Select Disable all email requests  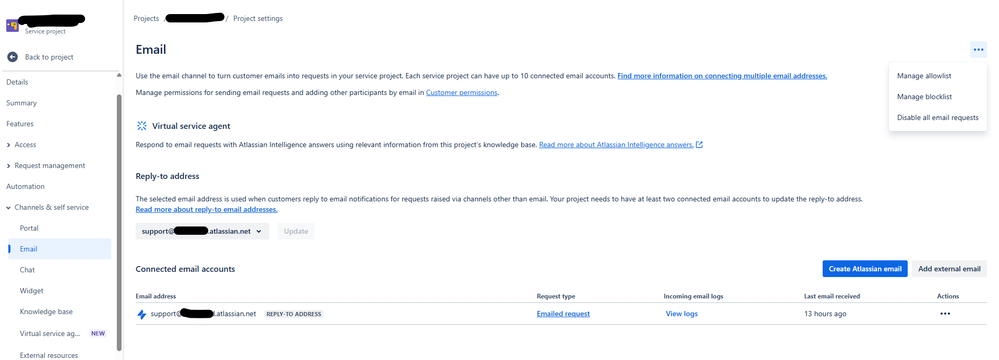937,117
